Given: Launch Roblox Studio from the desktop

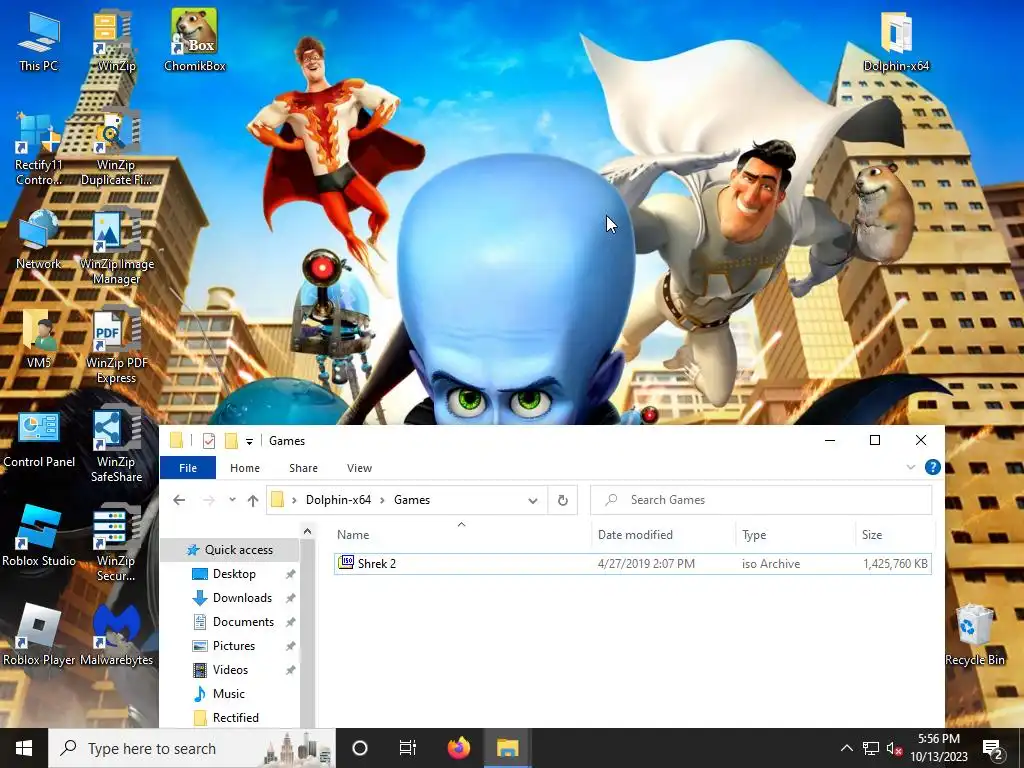Looking at the screenshot, I should (38, 537).
